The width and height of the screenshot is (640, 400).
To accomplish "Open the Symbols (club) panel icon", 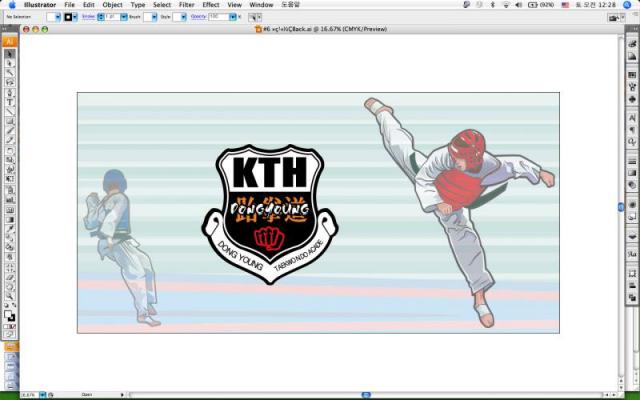I will 632,99.
